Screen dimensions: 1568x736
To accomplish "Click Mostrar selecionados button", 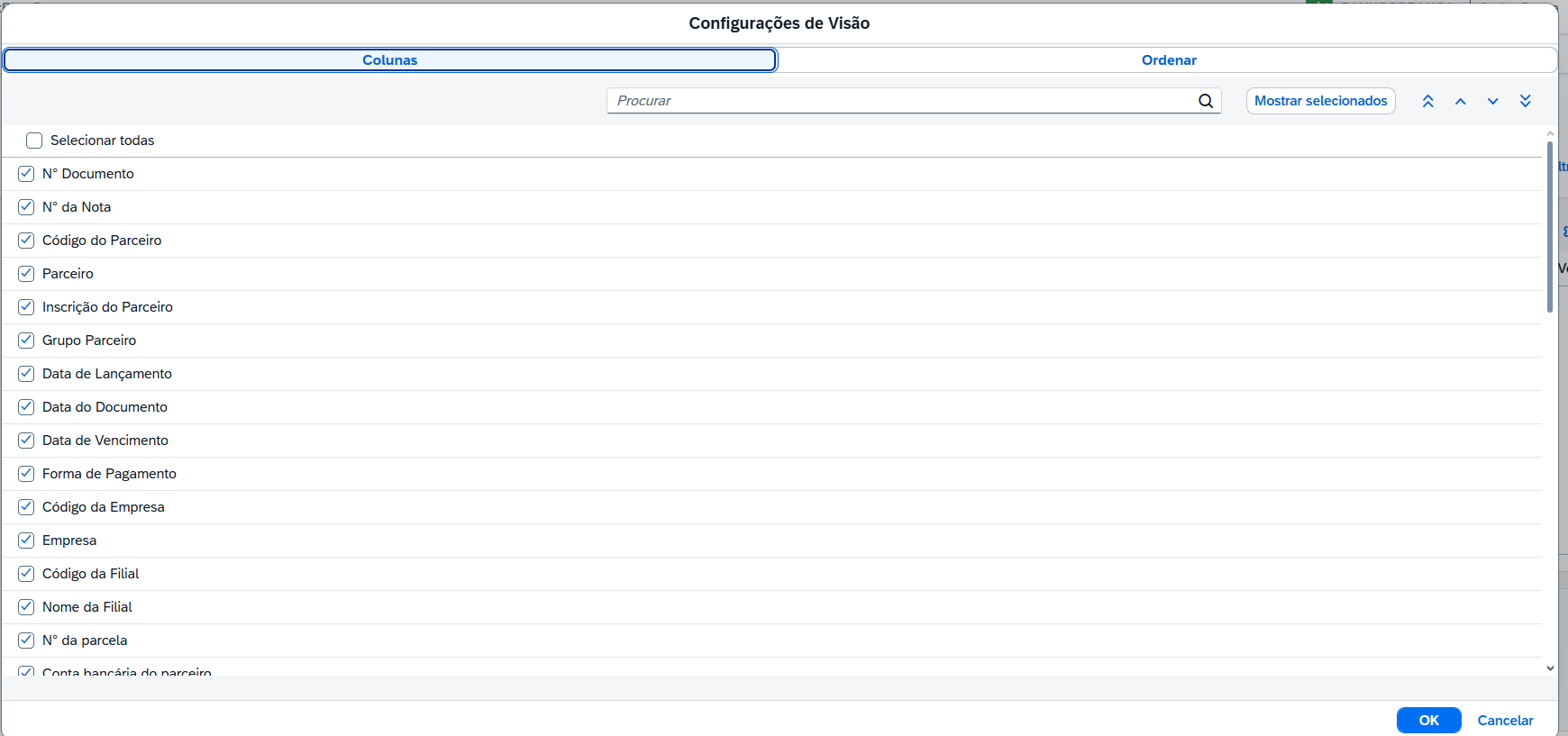I will (1321, 101).
